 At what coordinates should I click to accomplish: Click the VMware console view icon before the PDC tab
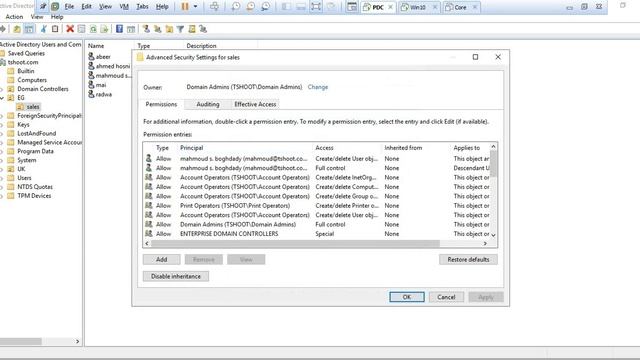[352, 7]
